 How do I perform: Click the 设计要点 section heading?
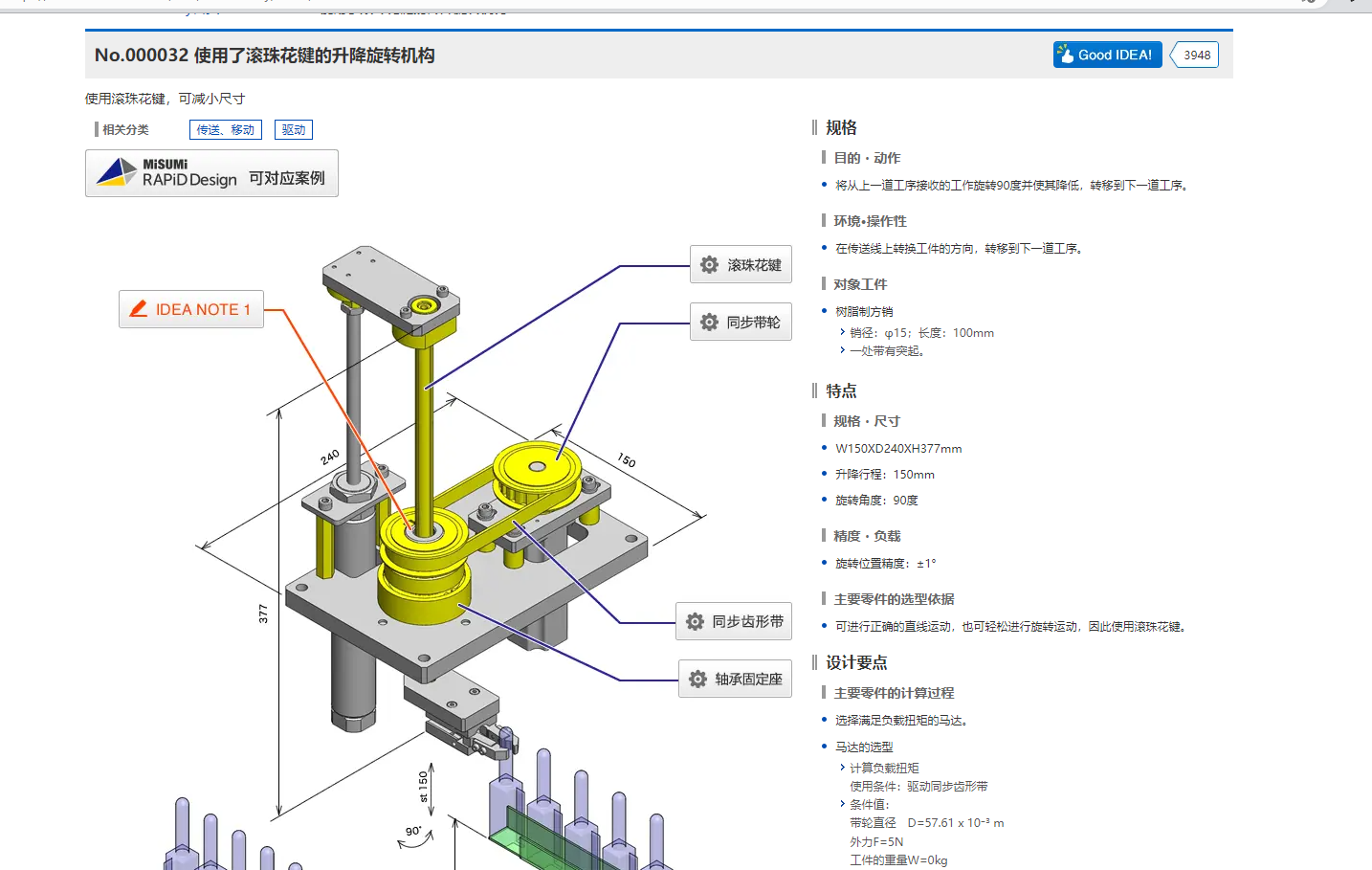tap(856, 662)
